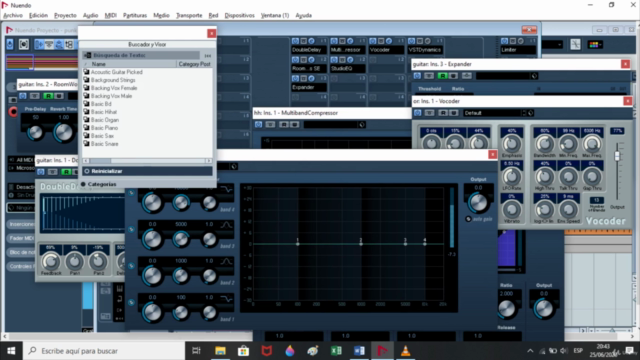Image resolution: width=640 pixels, height=360 pixels.
Task: Select Acoustic Guitar Picked preset
Action: coord(116,72)
